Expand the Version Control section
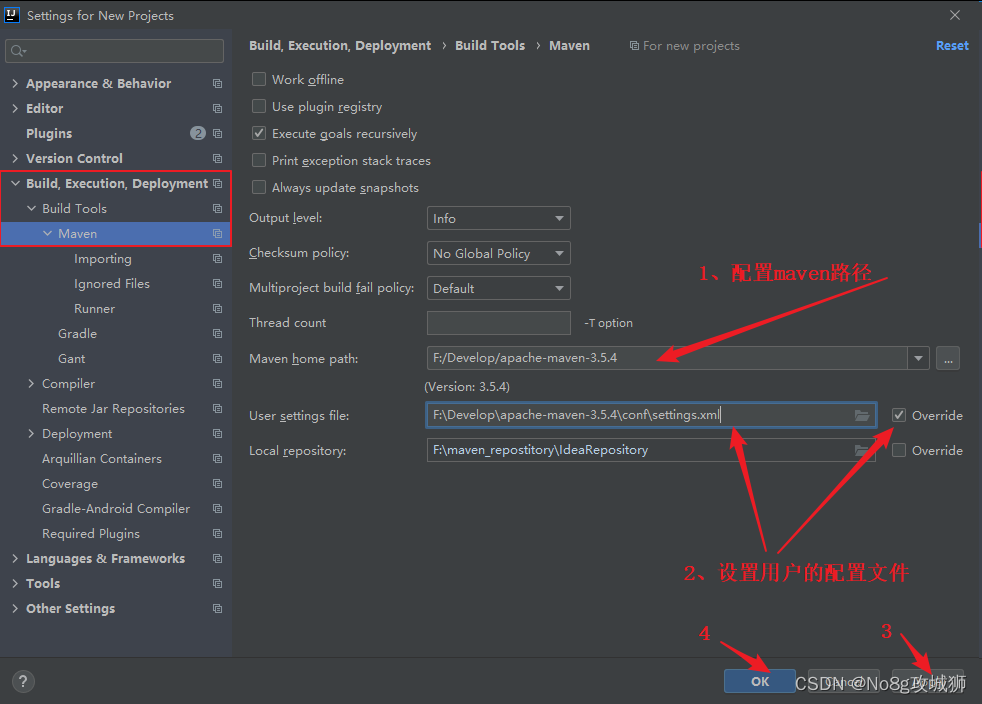Viewport: 982px width, 704px height. [15, 158]
